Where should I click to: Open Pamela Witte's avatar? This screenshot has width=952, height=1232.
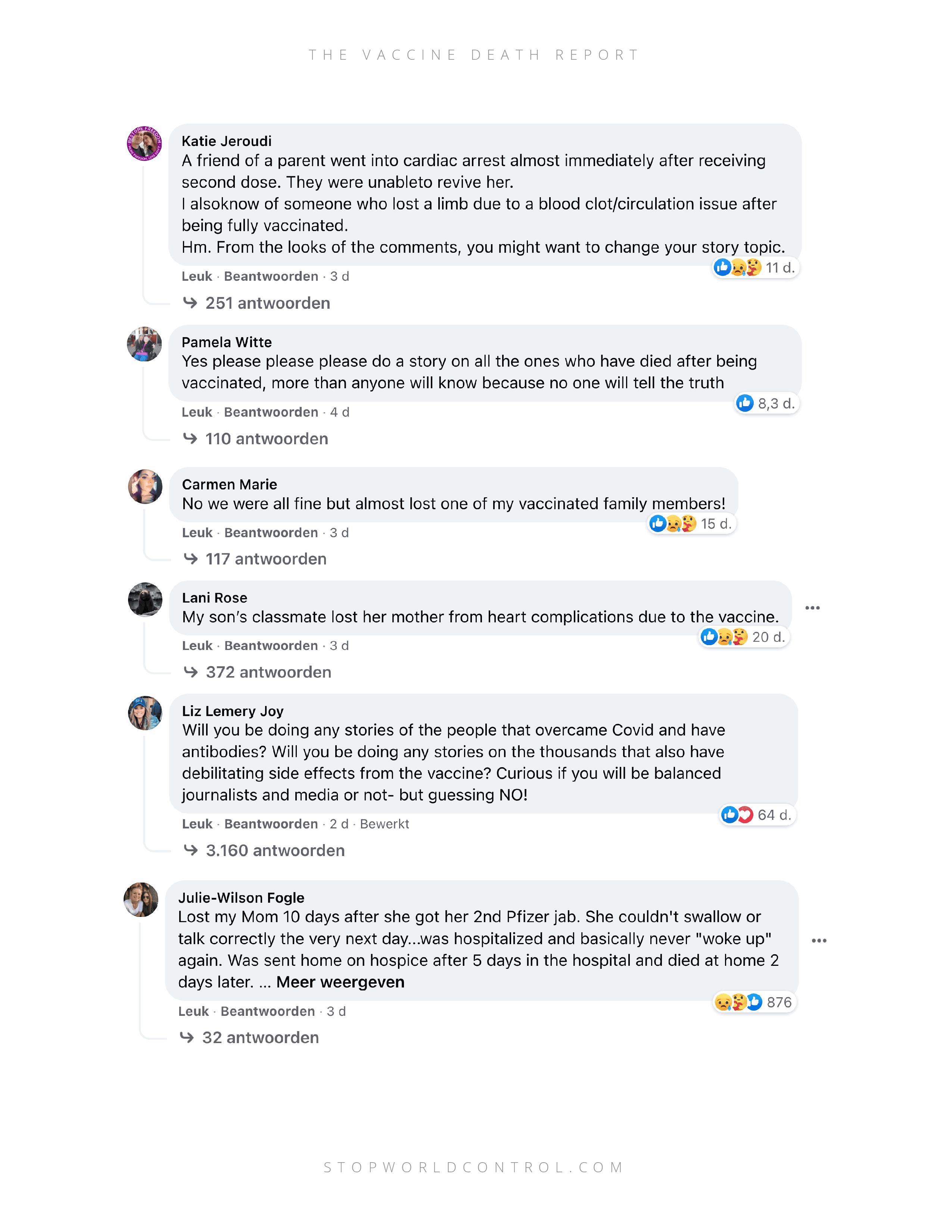144,344
